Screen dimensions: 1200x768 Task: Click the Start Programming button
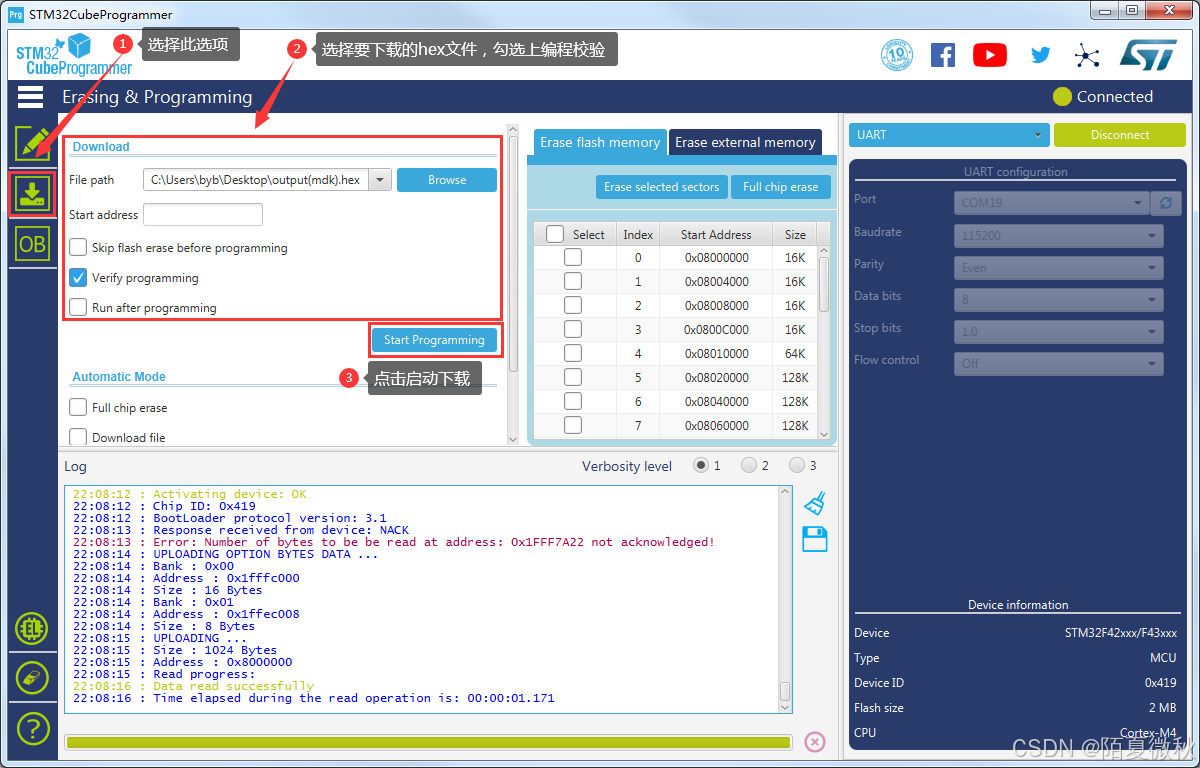tap(435, 340)
